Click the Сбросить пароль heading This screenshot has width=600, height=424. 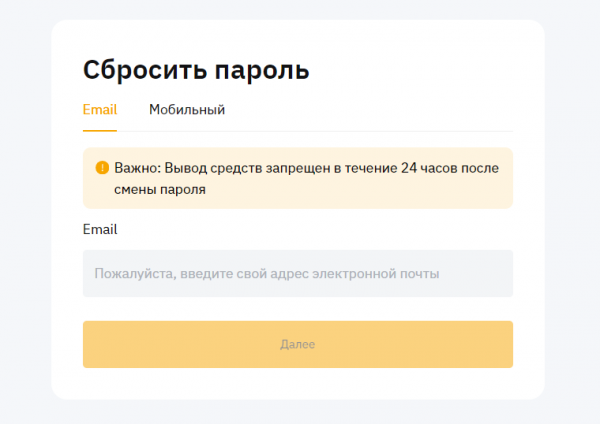point(196,70)
